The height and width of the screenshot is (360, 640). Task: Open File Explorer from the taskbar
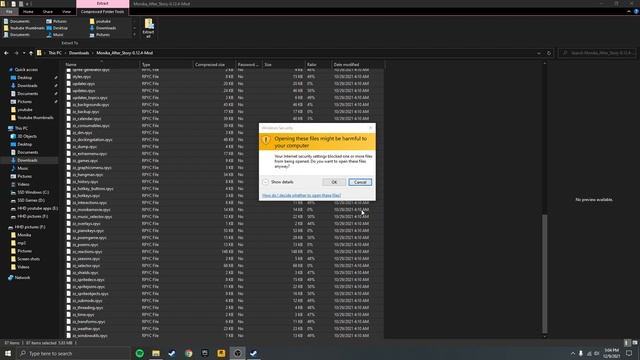pos(156,353)
